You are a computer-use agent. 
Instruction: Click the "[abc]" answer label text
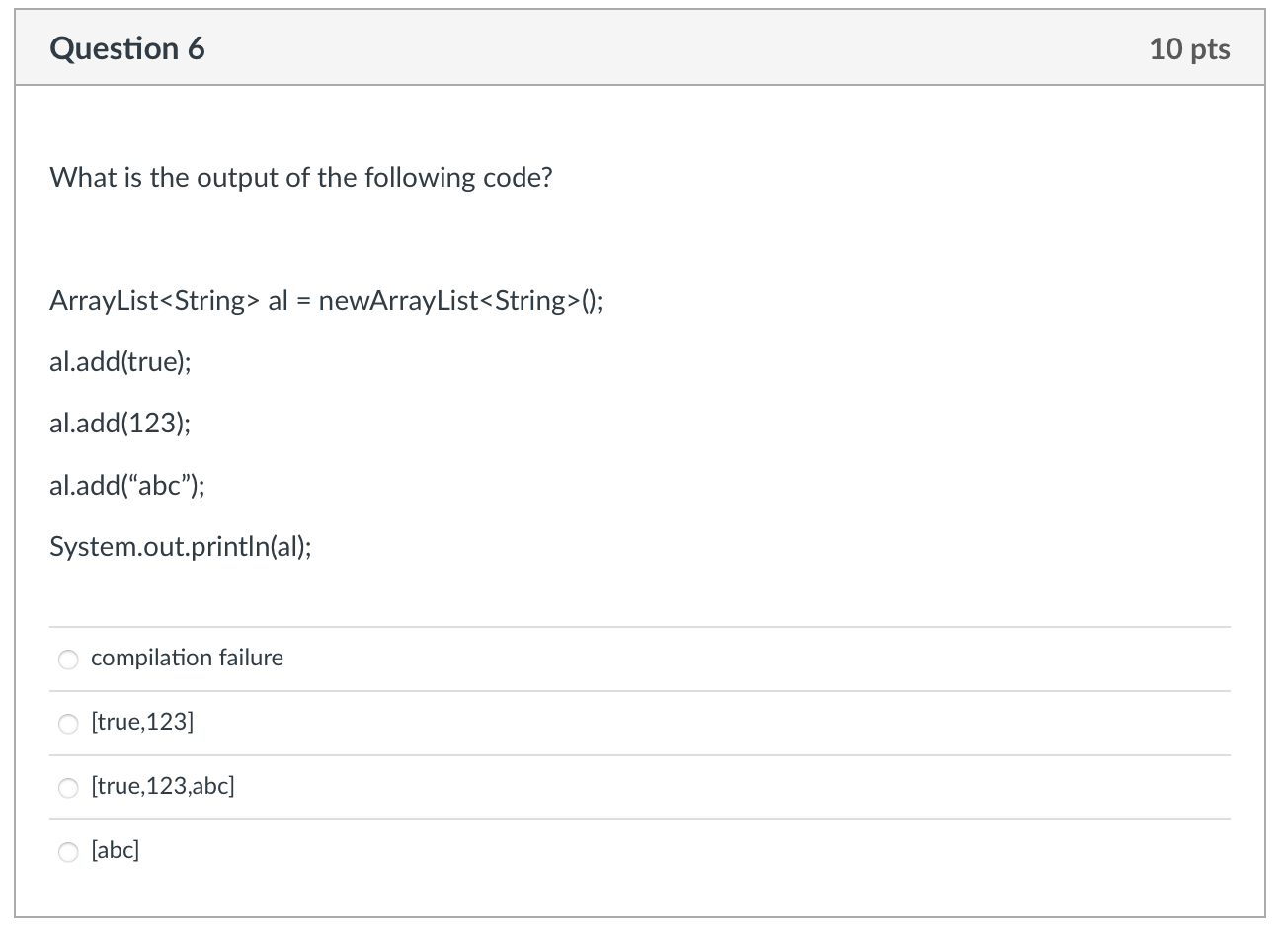(x=116, y=850)
